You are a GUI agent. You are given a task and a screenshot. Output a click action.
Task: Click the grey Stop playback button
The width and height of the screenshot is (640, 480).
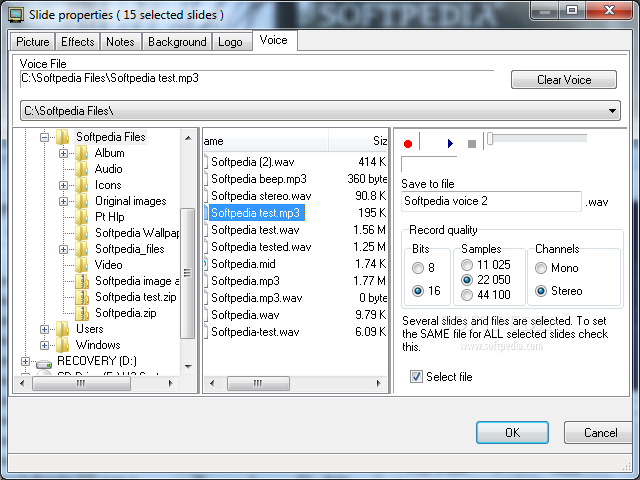(x=471, y=144)
